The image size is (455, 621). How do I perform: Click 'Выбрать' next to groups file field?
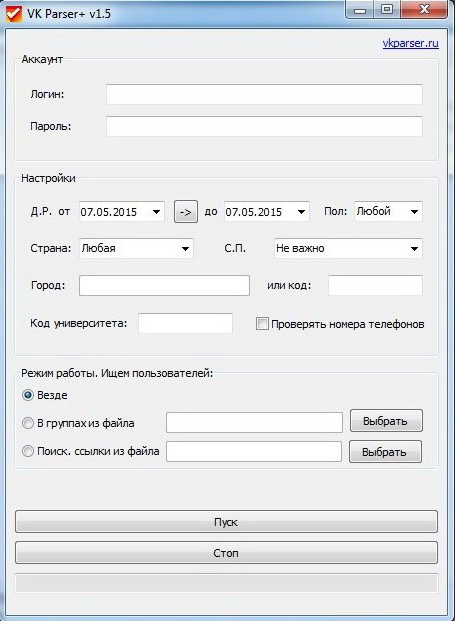point(386,421)
